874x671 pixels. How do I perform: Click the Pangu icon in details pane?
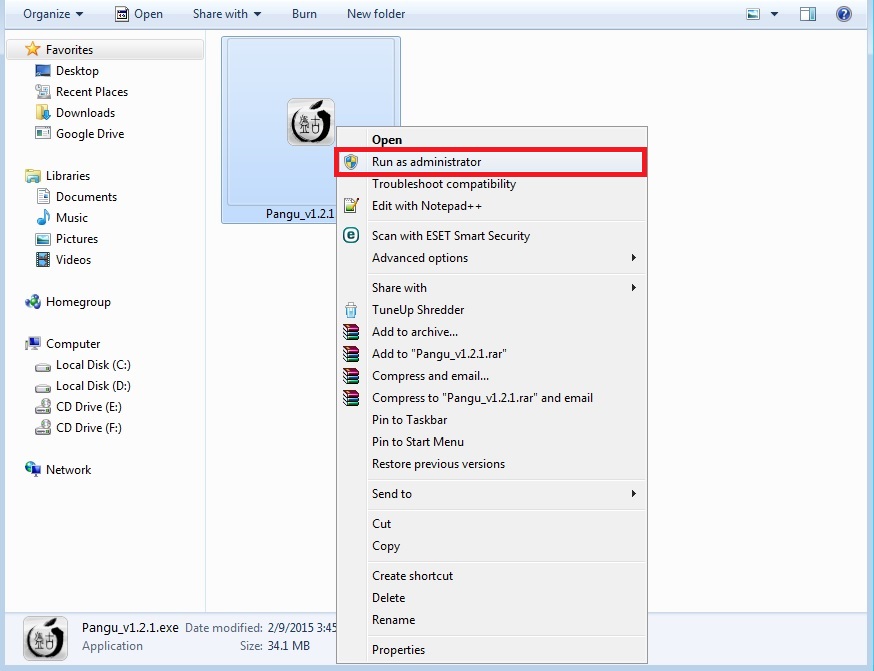pyautogui.click(x=45, y=638)
